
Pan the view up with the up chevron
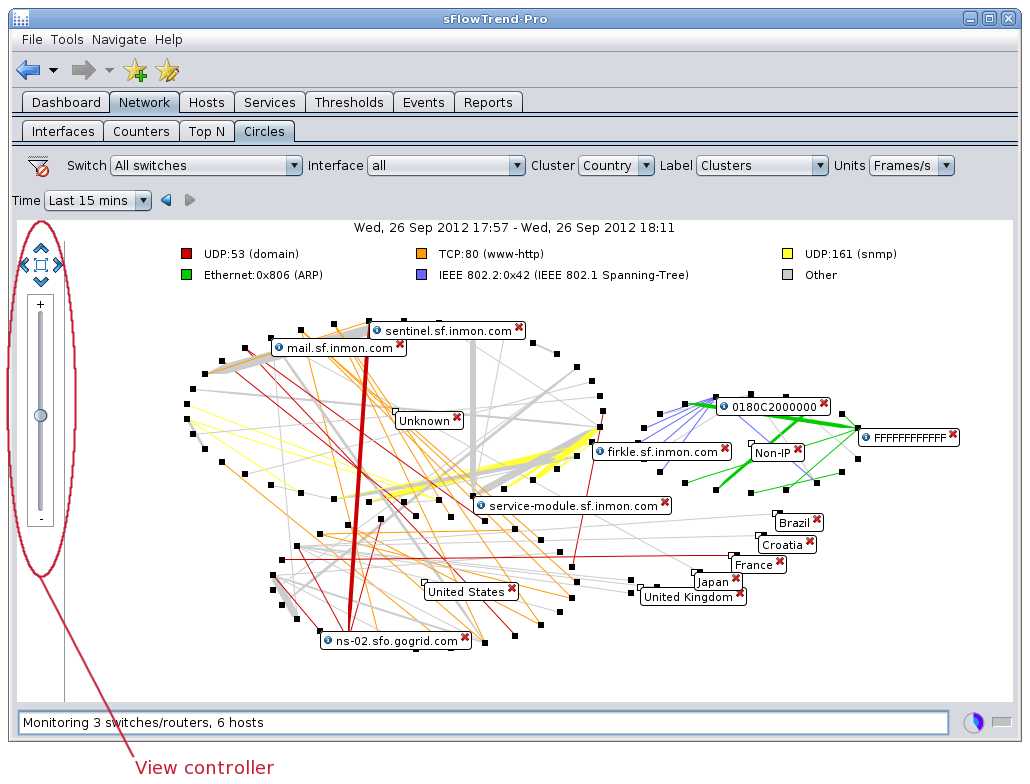(41, 248)
